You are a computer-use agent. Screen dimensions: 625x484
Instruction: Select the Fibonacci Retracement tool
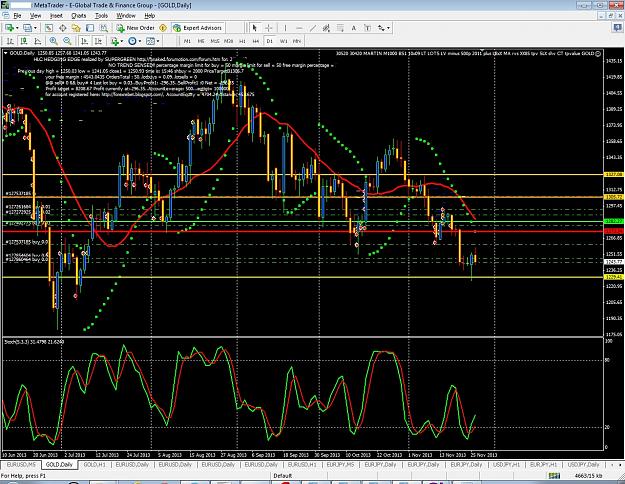pos(340,28)
